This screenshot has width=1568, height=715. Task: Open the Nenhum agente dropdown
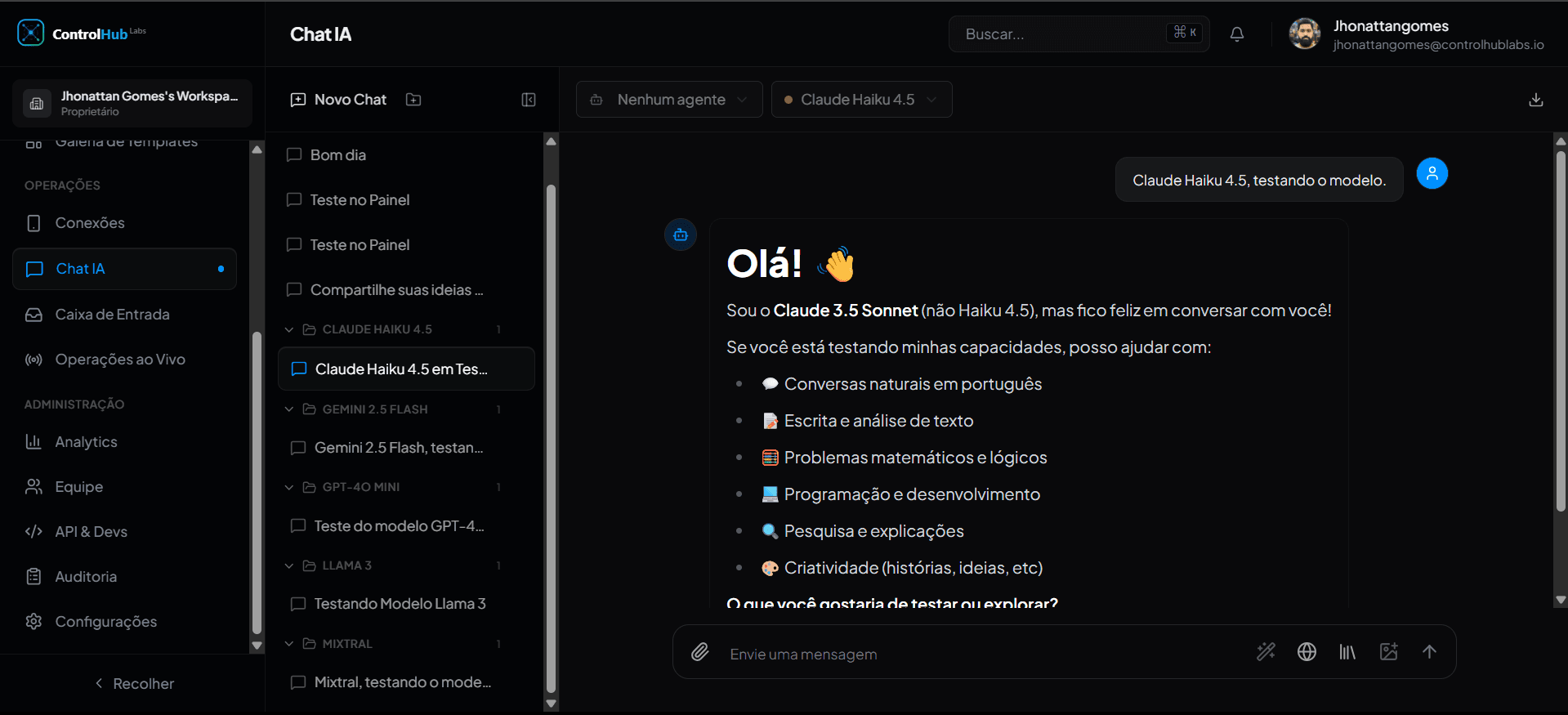[669, 100]
